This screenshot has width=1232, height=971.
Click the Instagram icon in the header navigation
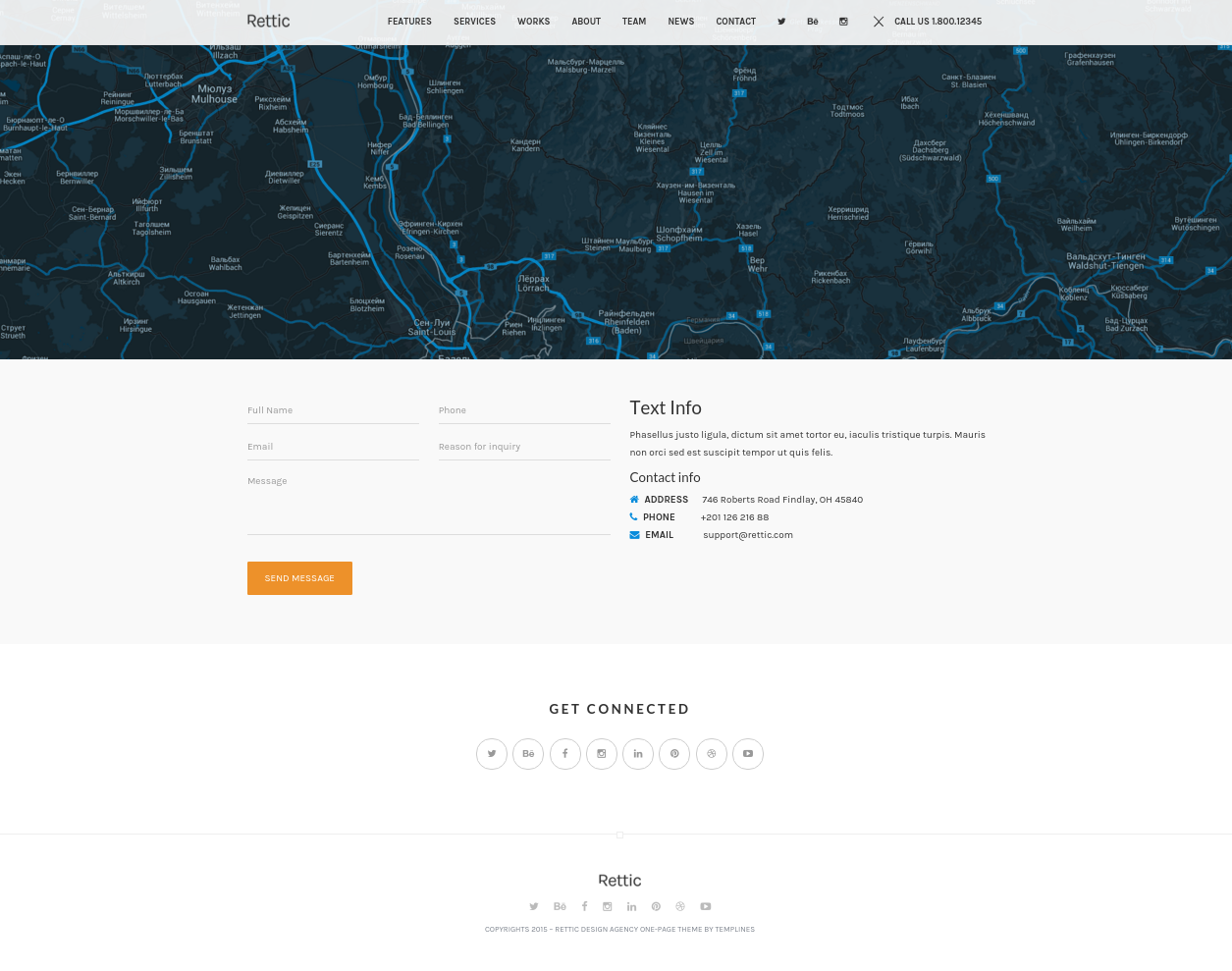843,22
